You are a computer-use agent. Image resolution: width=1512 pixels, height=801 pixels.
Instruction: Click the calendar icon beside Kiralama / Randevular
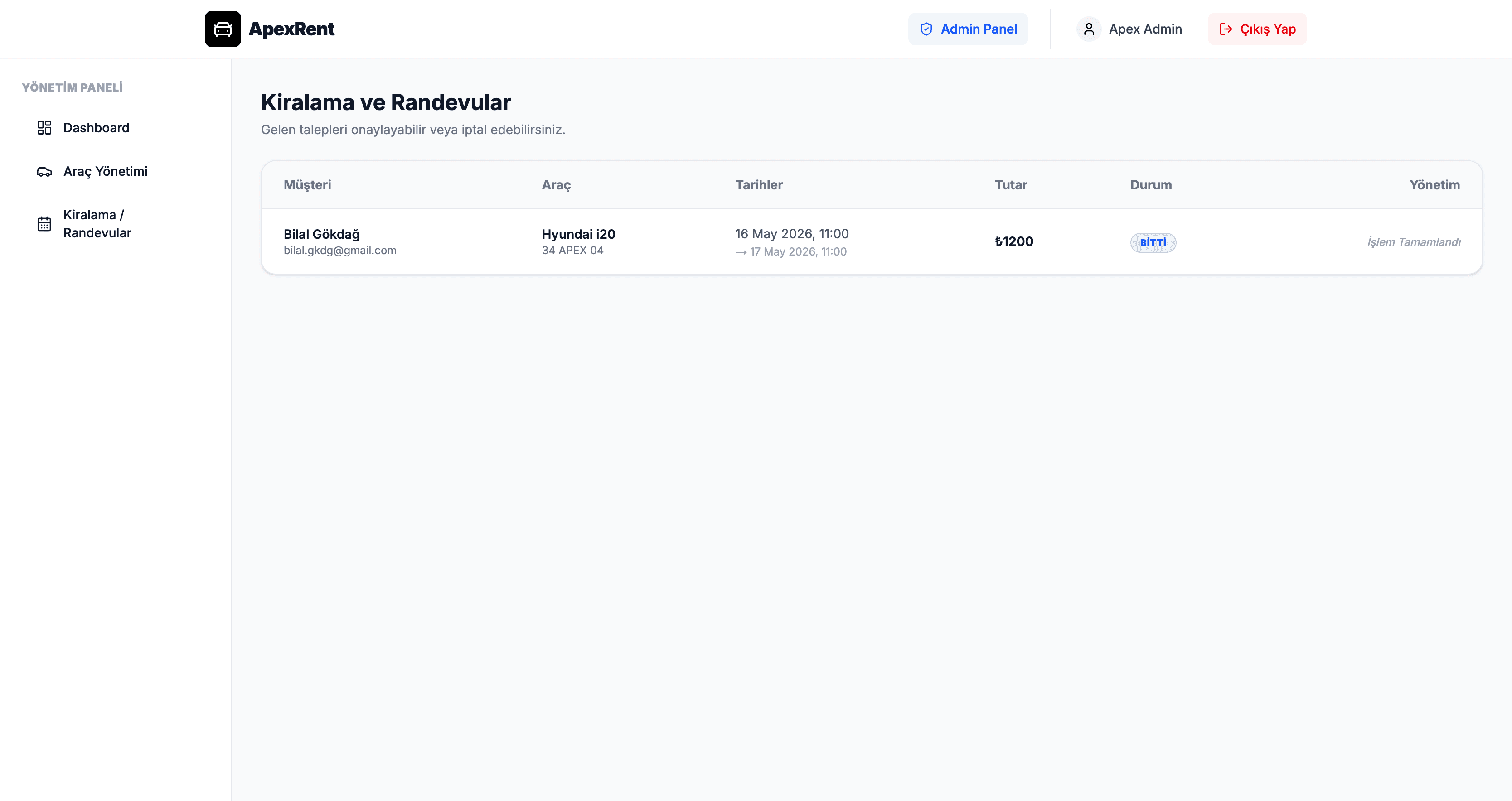click(x=44, y=224)
